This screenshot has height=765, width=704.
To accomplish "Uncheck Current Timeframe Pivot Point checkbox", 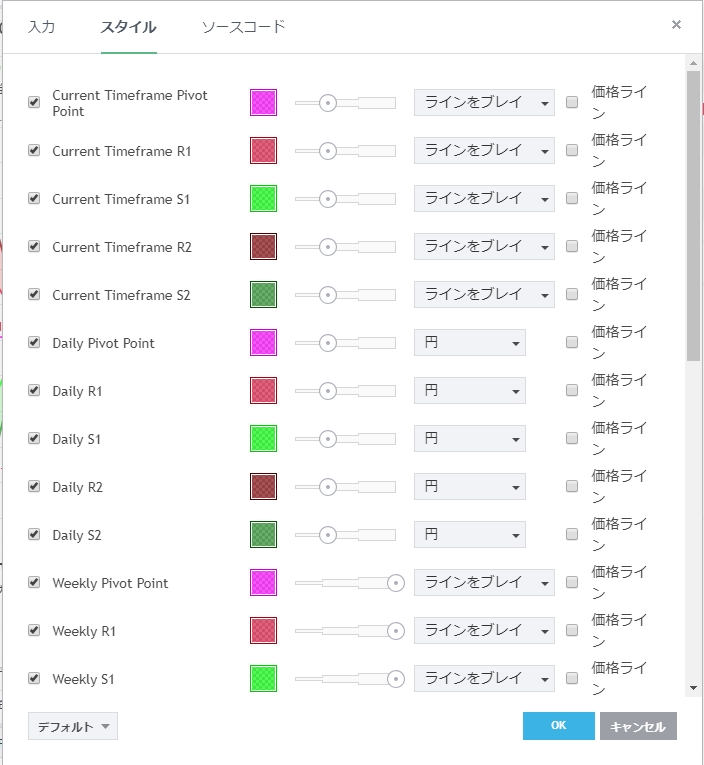I will (x=34, y=103).
